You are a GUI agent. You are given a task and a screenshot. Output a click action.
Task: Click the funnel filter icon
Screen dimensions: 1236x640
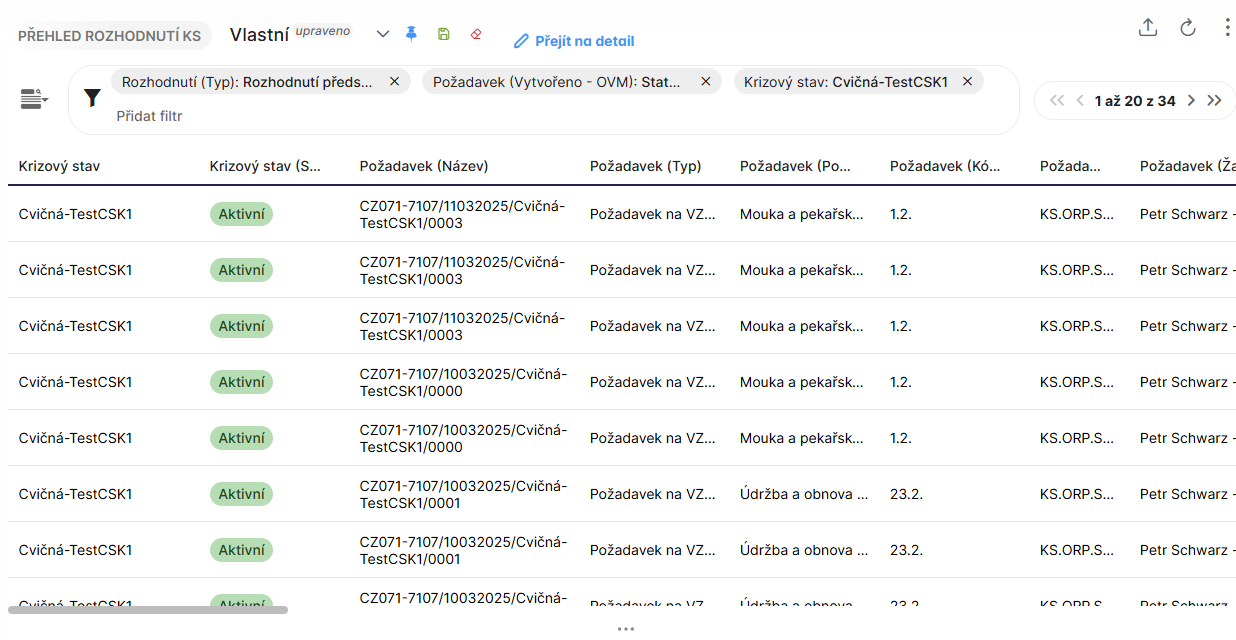[x=92, y=98]
